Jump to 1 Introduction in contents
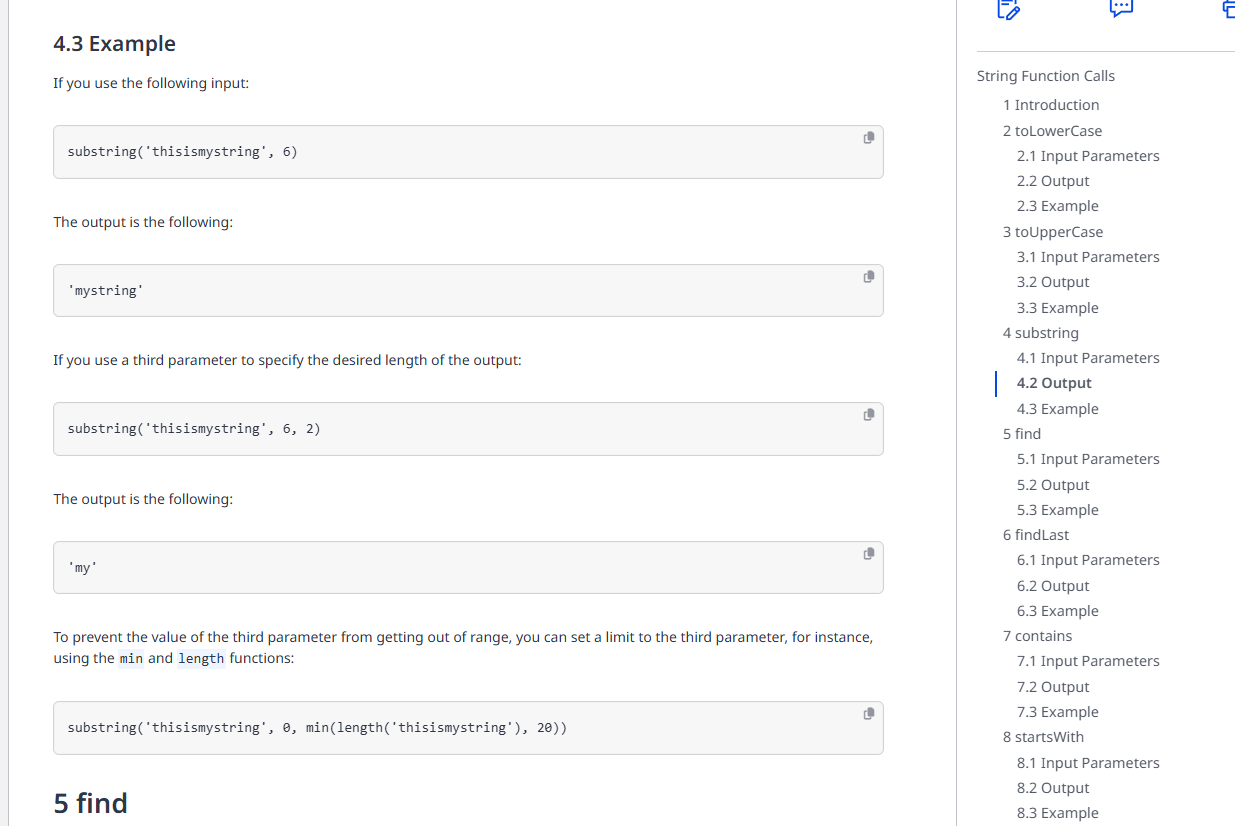Viewport: 1235px width, 826px height. 1051,105
